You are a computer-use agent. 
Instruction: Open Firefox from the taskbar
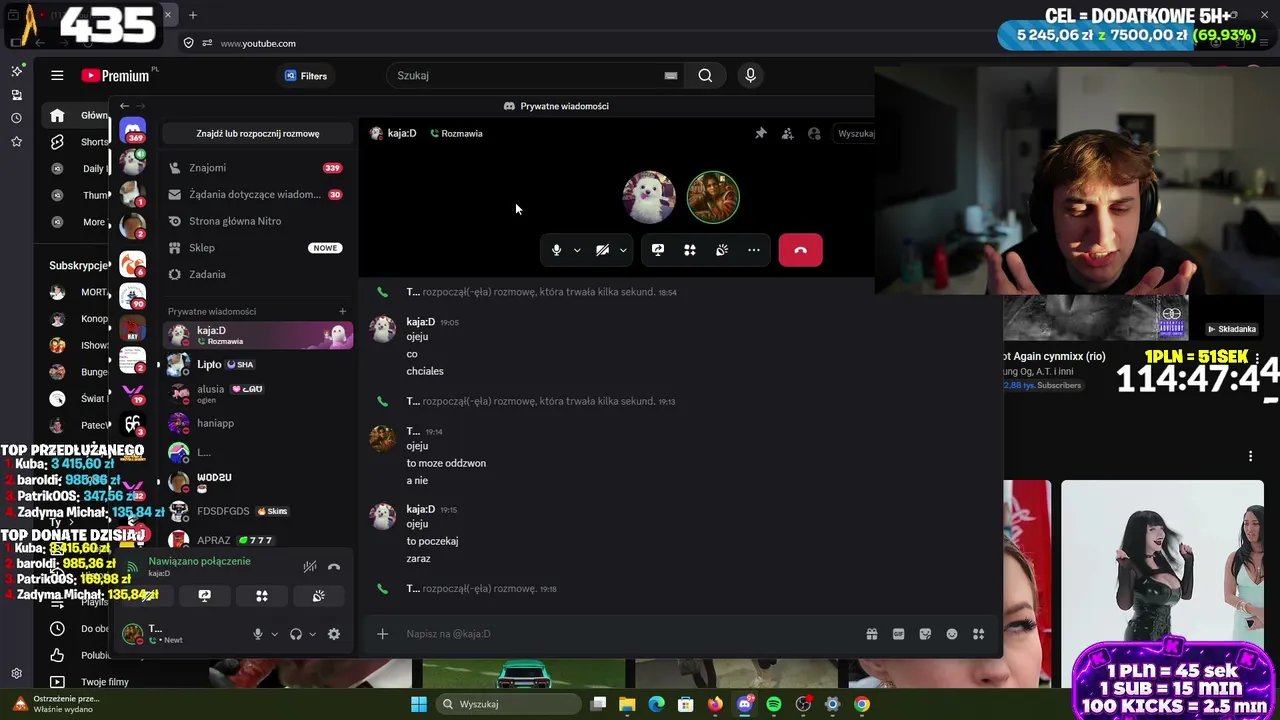pyautogui.click(x=715, y=704)
